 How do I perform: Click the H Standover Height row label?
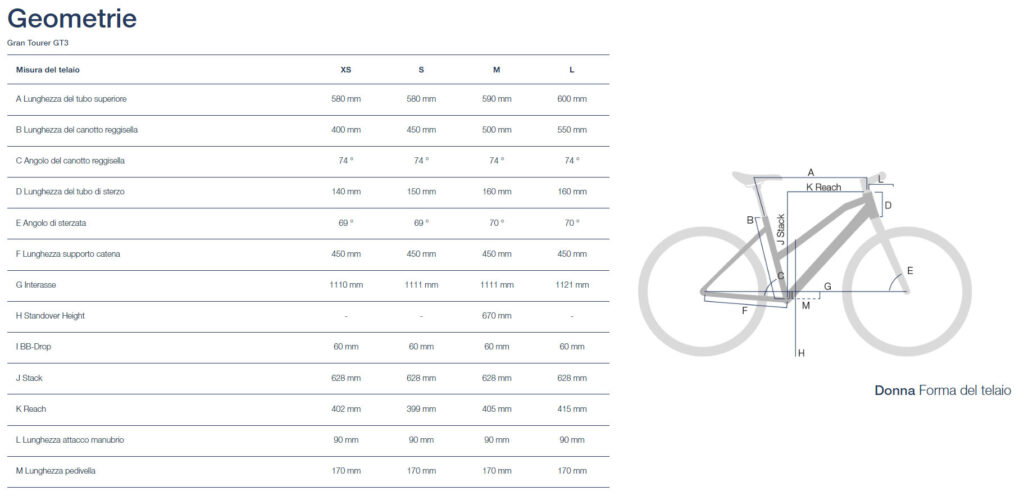(x=50, y=316)
